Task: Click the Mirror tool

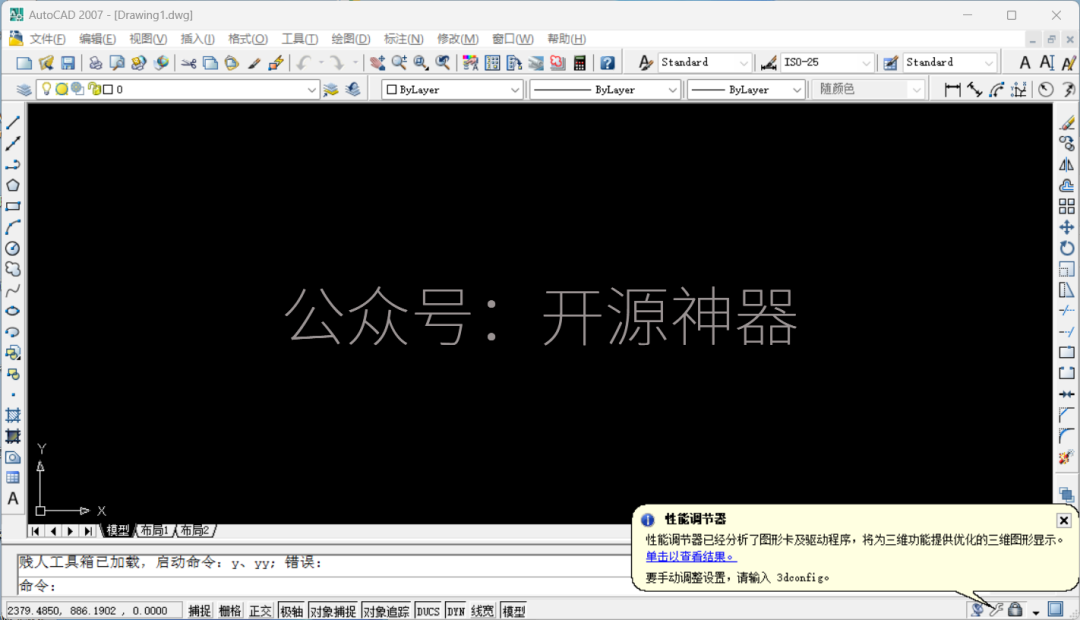Action: pos(1067,165)
